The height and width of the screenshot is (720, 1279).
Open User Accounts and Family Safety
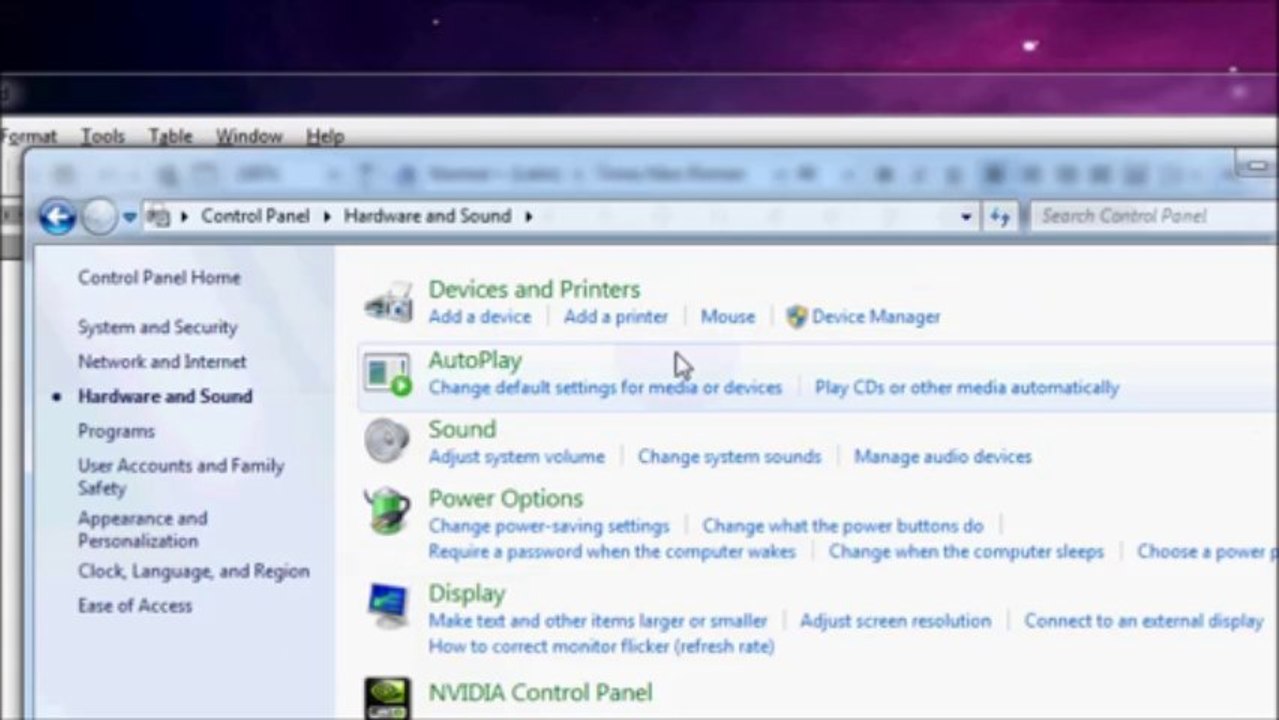coord(181,477)
